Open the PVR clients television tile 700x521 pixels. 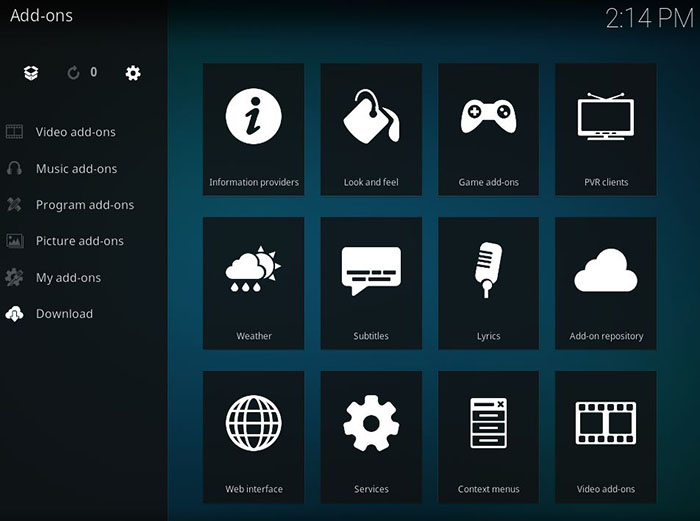click(606, 129)
